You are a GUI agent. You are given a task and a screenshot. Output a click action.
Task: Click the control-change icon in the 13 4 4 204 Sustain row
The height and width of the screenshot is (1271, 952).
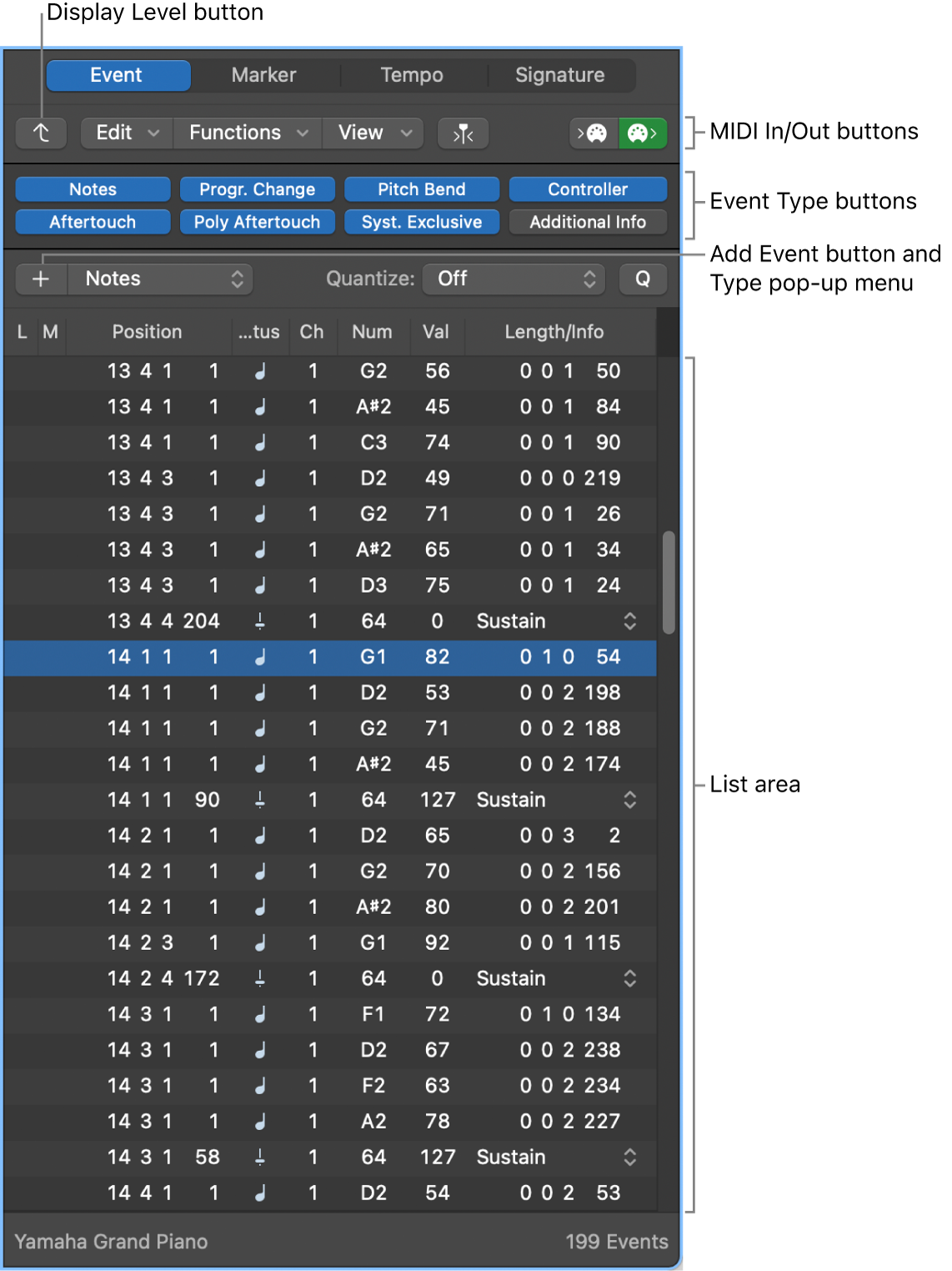260,621
